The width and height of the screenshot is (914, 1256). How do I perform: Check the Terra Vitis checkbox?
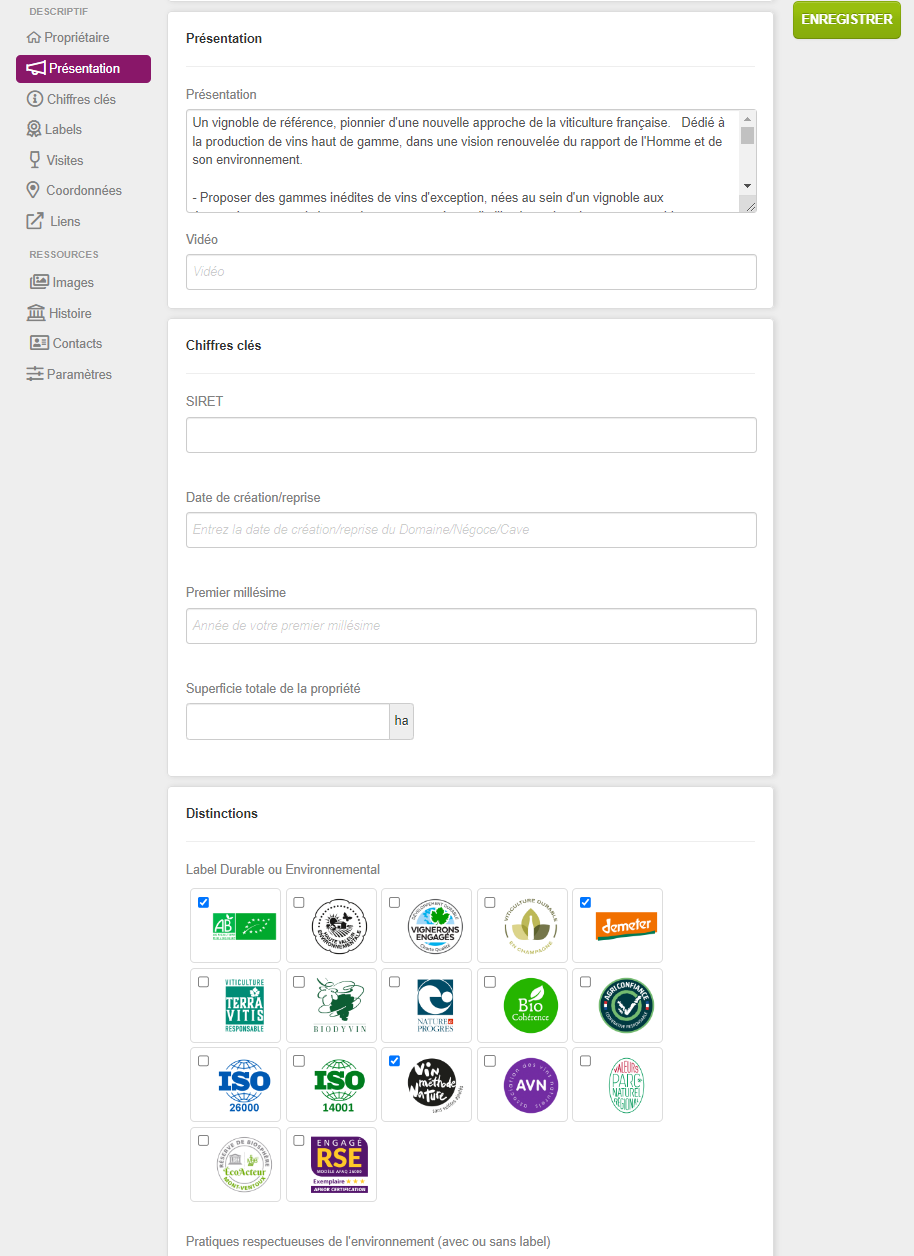204,982
